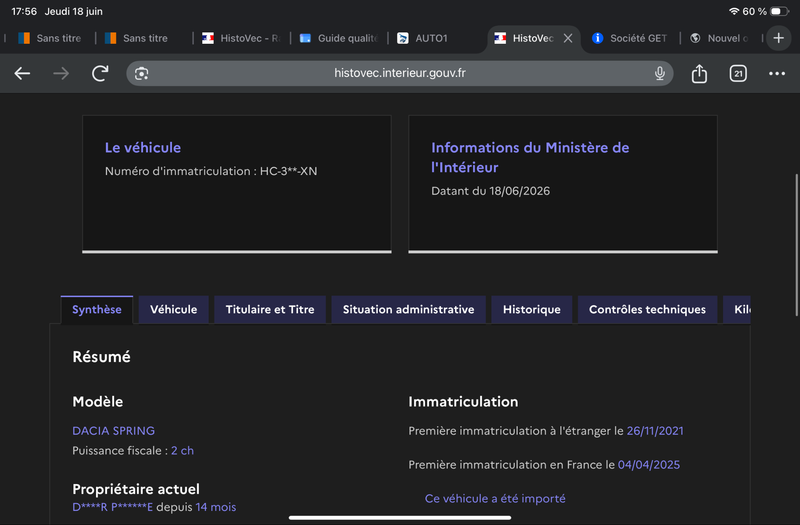
Task: Open the three-dot browser menu
Action: [777, 73]
